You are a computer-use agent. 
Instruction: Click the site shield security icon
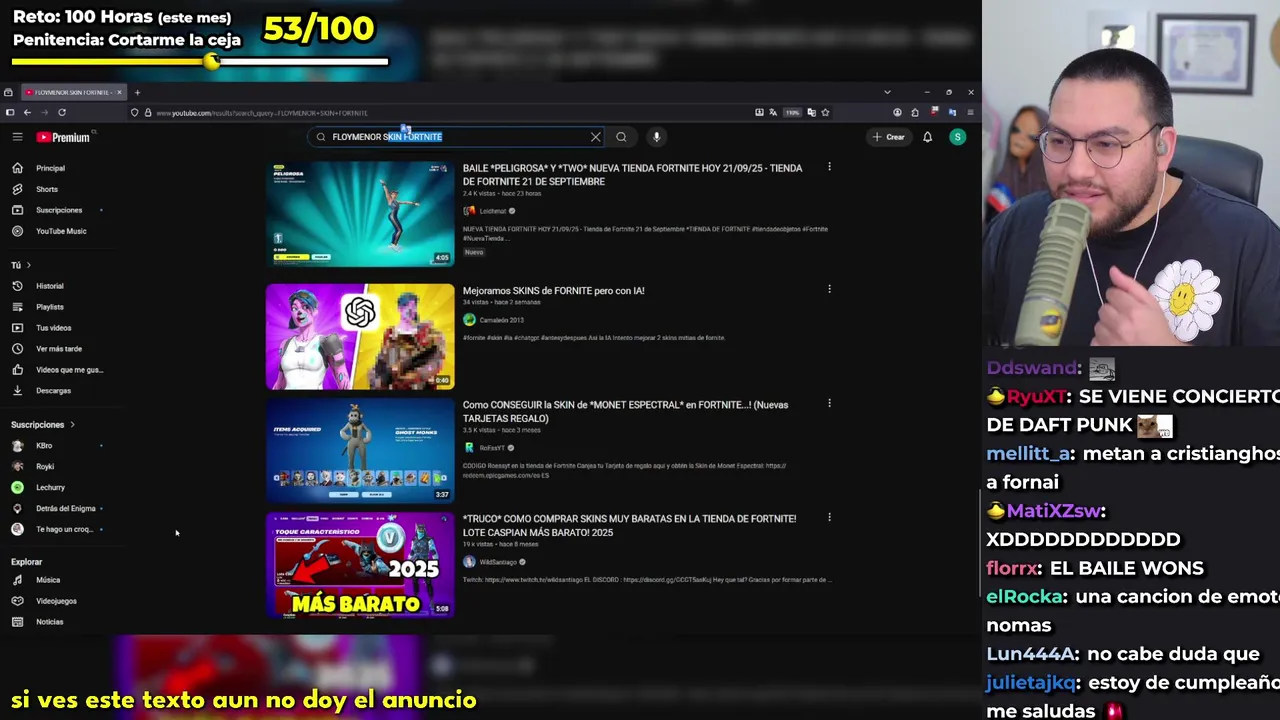click(x=134, y=112)
